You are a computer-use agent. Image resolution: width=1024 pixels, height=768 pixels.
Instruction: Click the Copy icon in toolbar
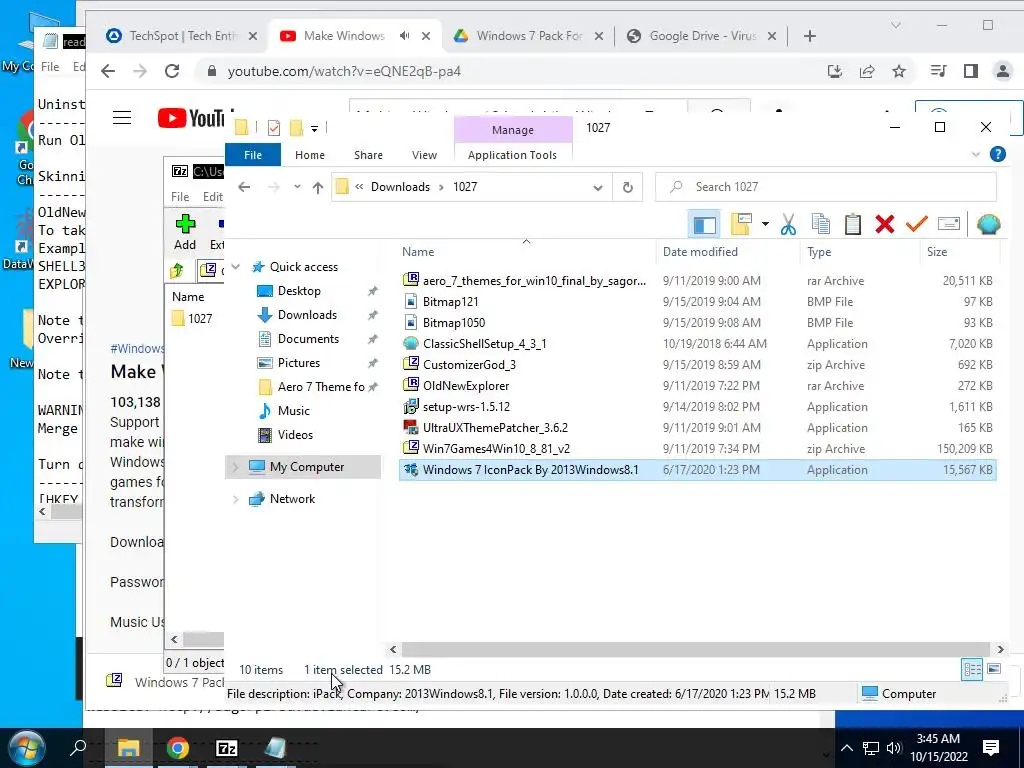[x=820, y=225]
